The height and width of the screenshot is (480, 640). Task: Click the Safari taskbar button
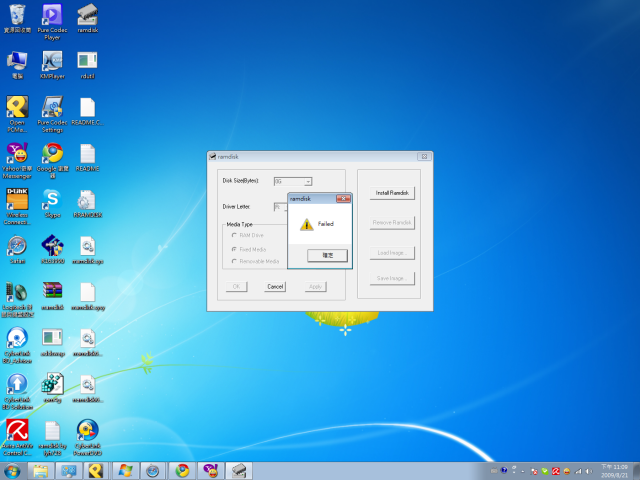coord(153,471)
